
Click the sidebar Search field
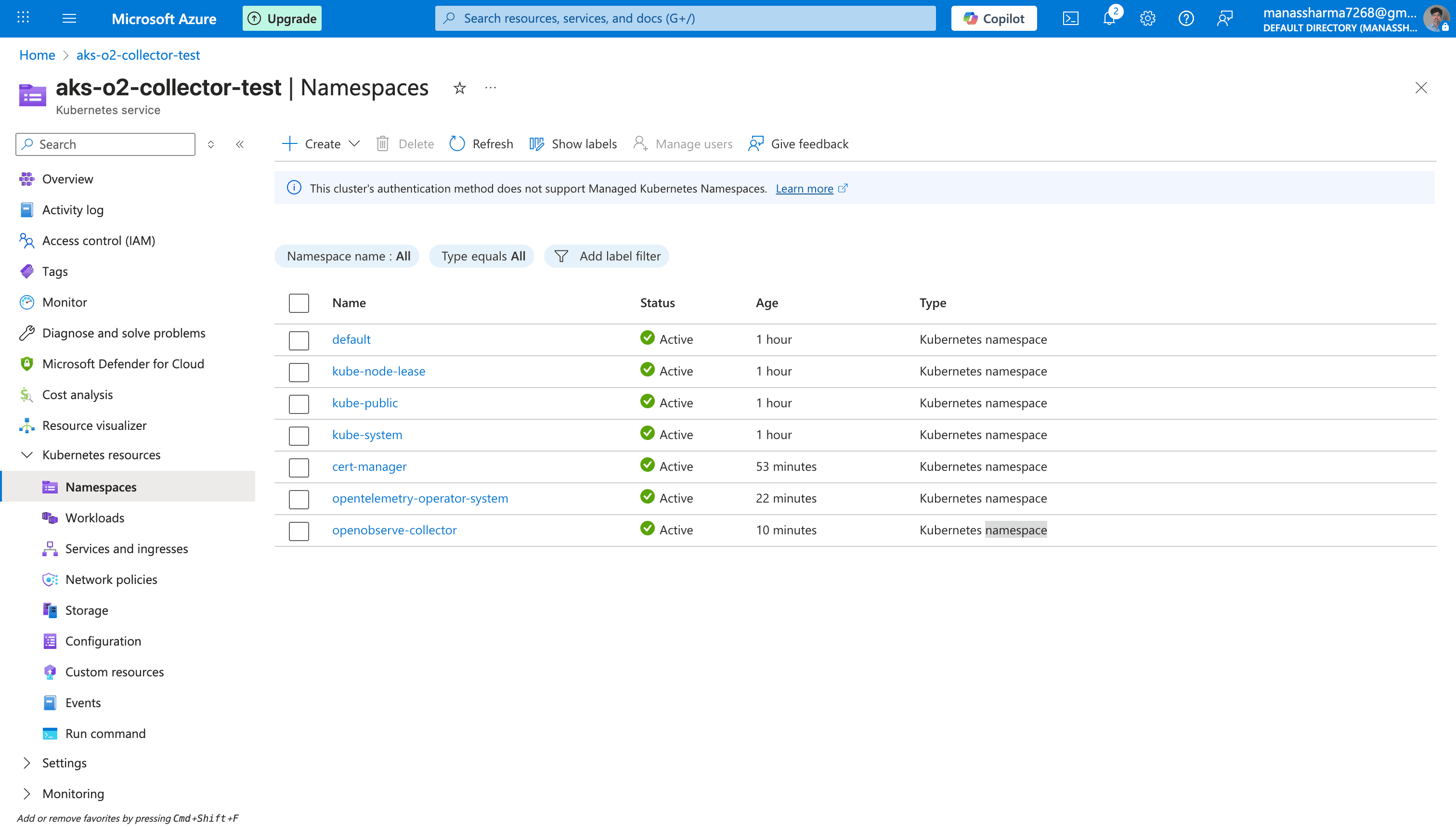pyautogui.click(x=106, y=144)
